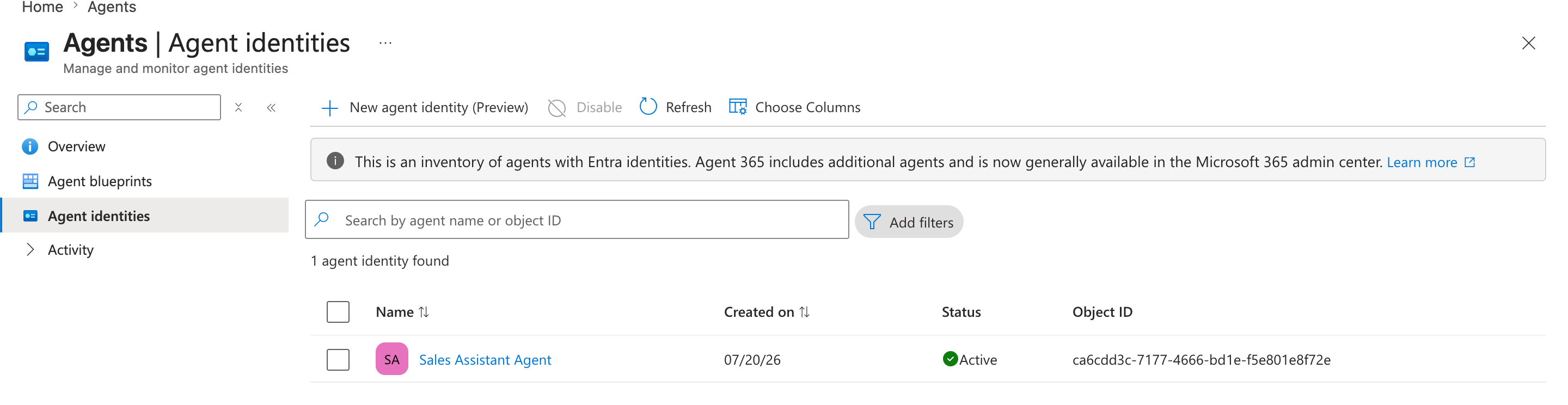Click the Name sort arrows icon
The height and width of the screenshot is (405, 1568).
point(424,312)
